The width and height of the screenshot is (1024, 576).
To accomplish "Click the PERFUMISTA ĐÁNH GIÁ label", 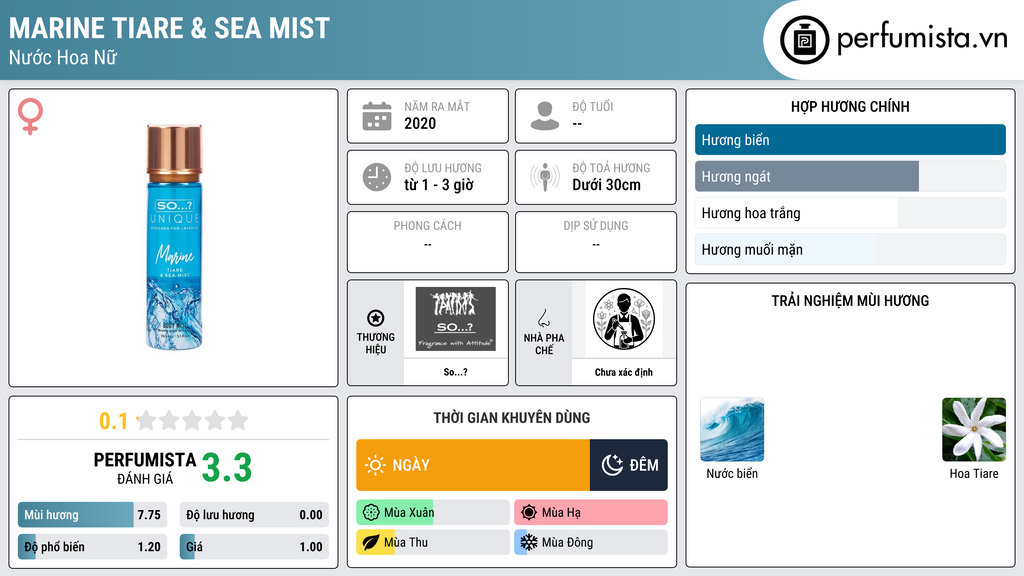I will click(x=145, y=468).
